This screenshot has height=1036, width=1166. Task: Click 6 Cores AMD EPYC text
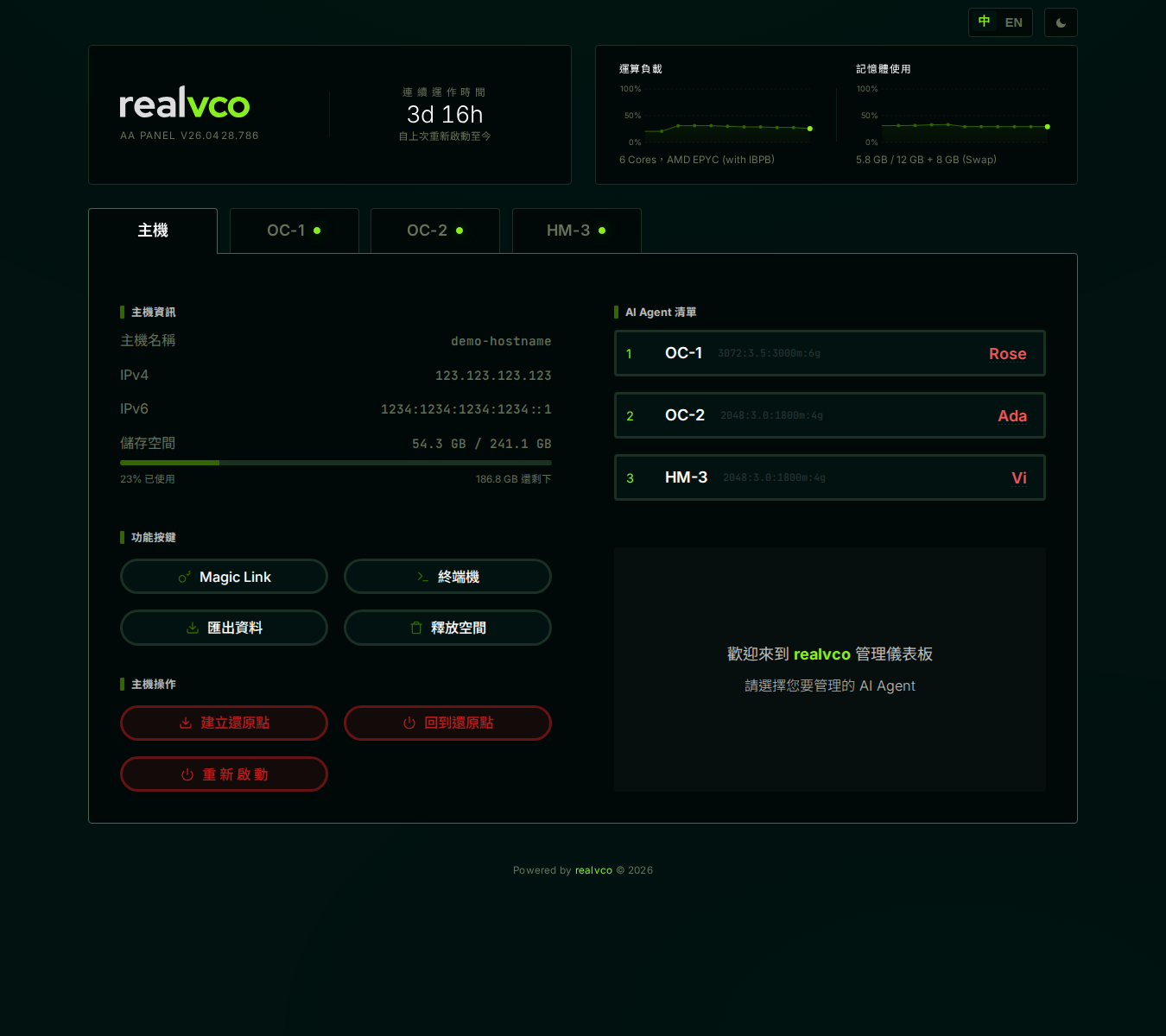(697, 160)
